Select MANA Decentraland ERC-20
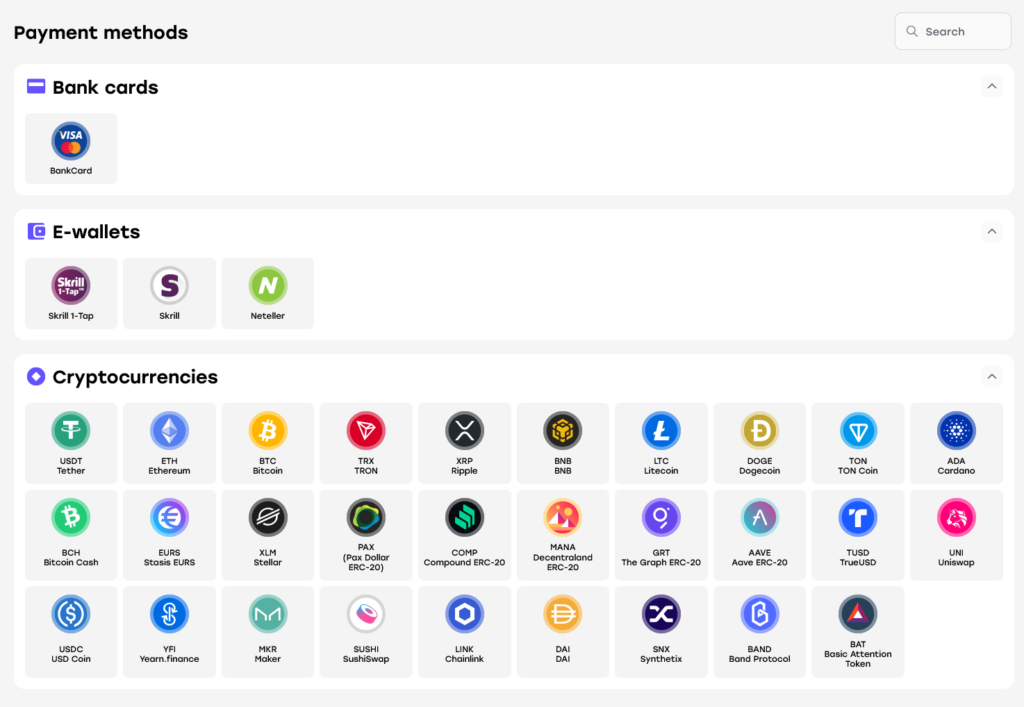 pyautogui.click(x=562, y=535)
